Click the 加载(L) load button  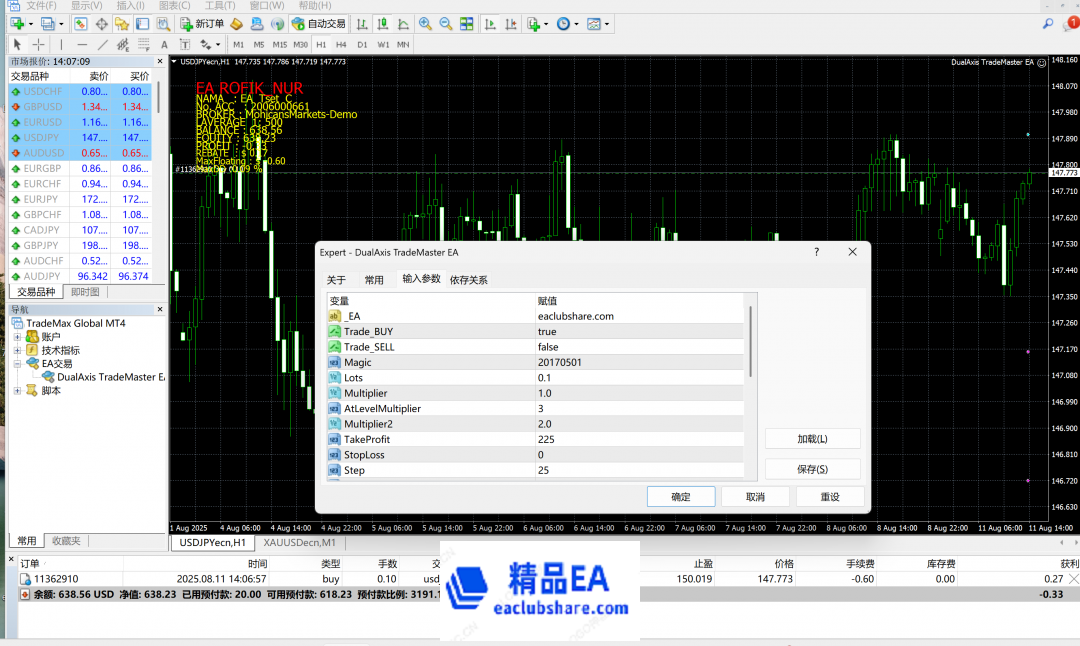pos(812,439)
